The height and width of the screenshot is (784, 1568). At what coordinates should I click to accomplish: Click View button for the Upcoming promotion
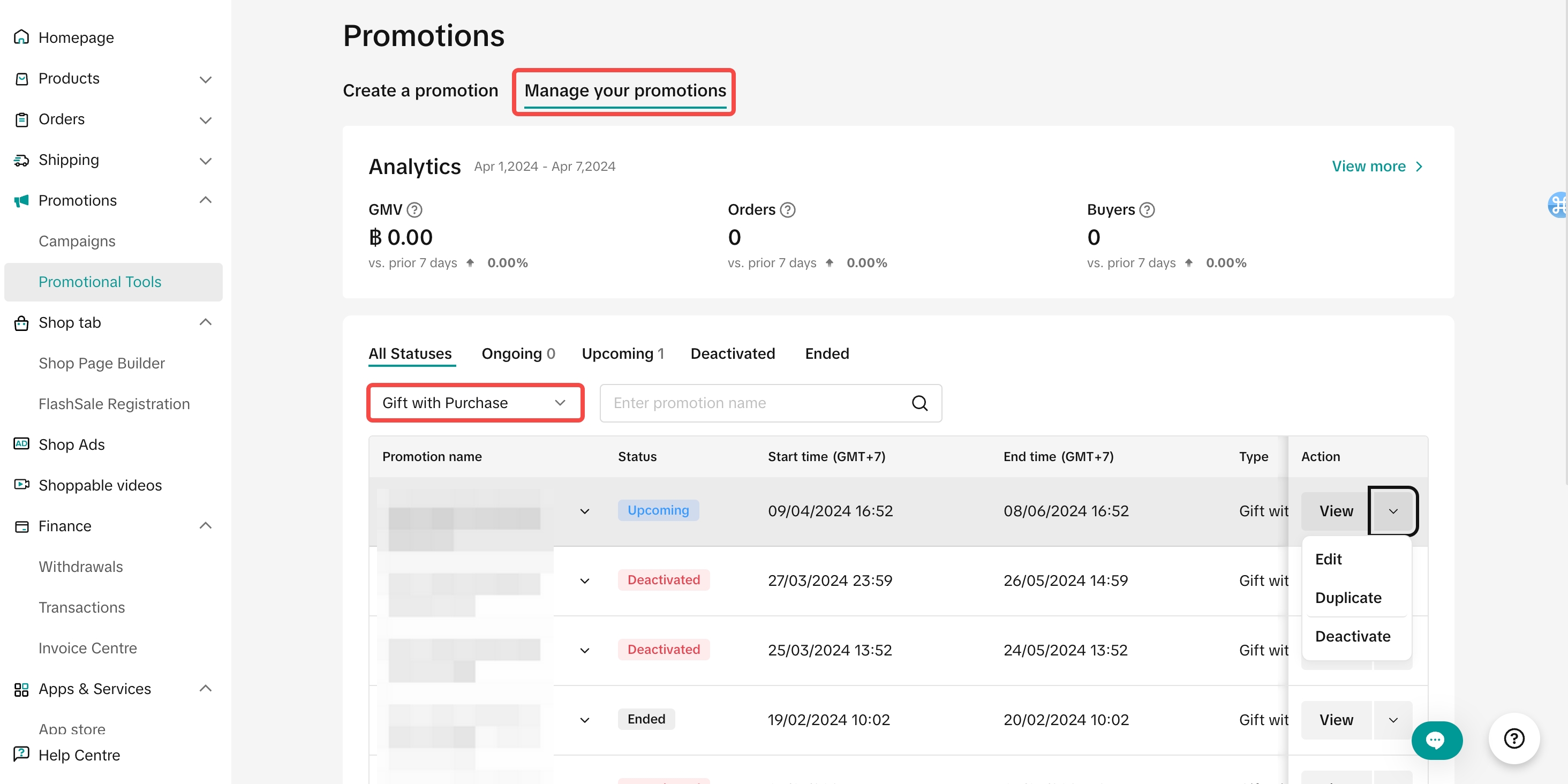pyautogui.click(x=1336, y=511)
